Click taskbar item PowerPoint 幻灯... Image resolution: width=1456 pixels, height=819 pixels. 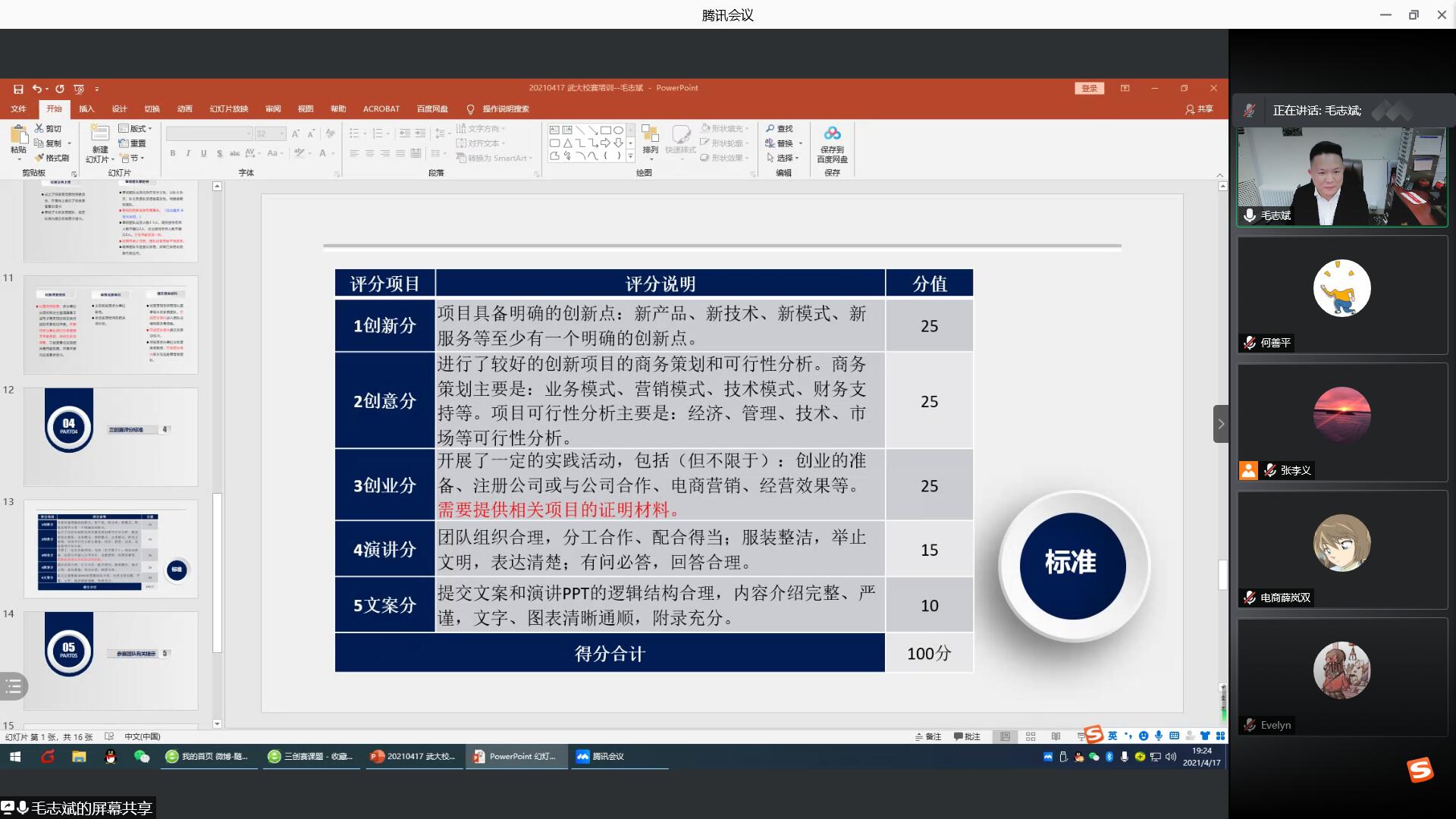pyautogui.click(x=516, y=756)
